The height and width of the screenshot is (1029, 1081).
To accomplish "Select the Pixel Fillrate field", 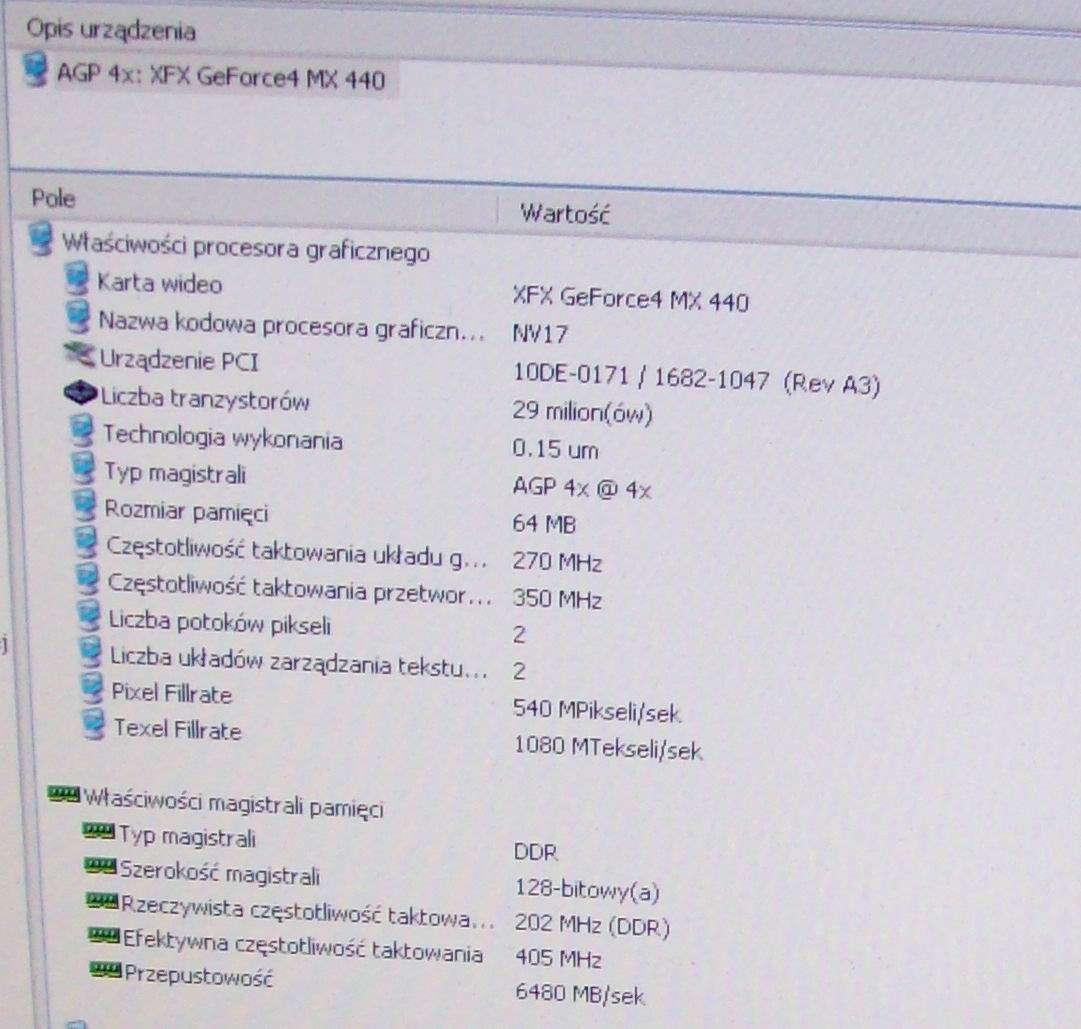I will [172, 693].
